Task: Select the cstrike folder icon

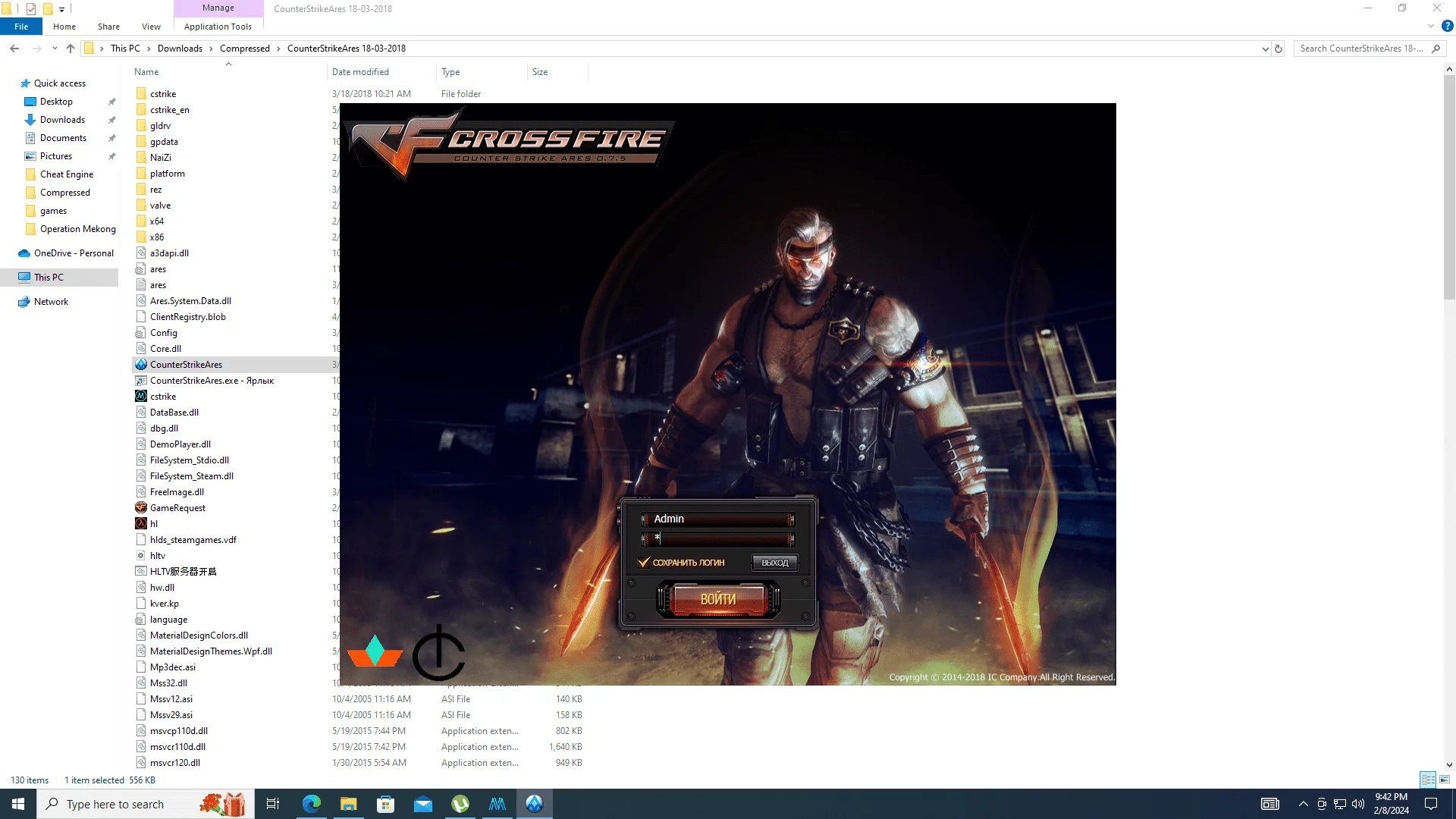Action: tap(141, 94)
